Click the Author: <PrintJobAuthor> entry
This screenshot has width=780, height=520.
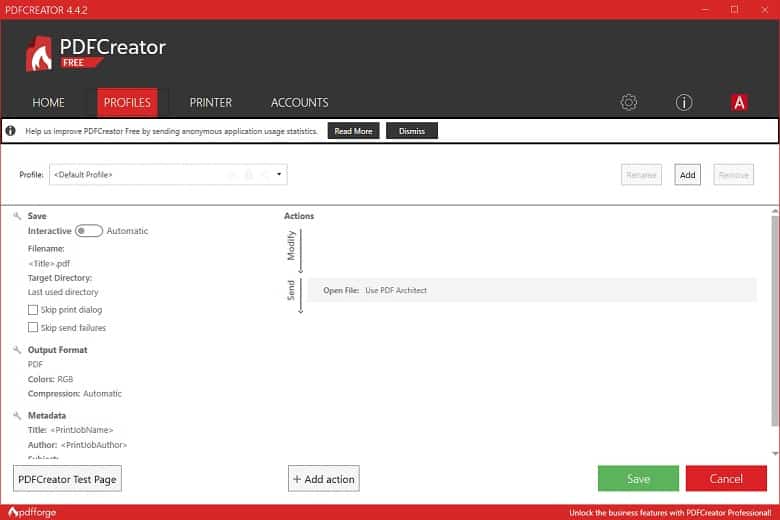pyautogui.click(x=77, y=445)
